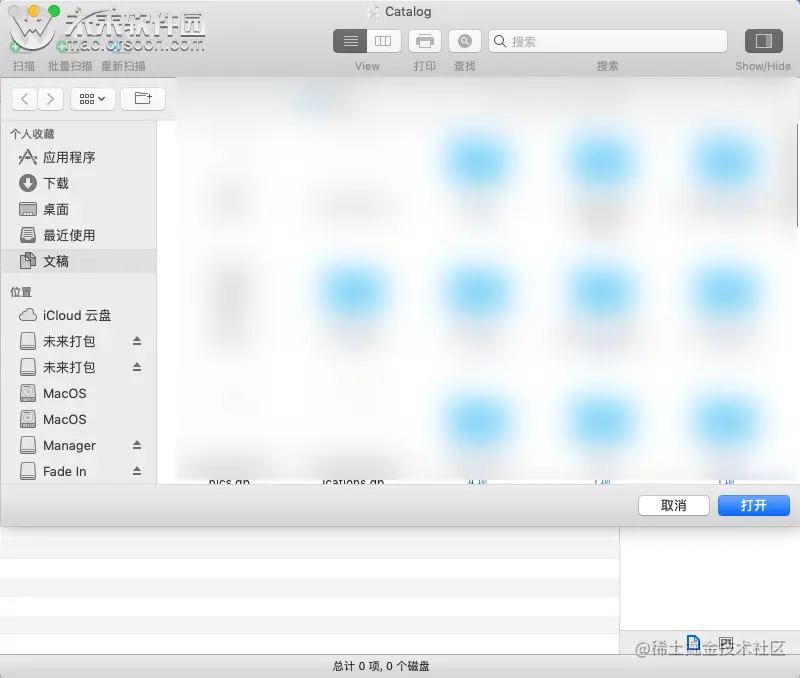The image size is (806, 678).
Task: Open iCloud 云盘 location
Action: click(77, 315)
